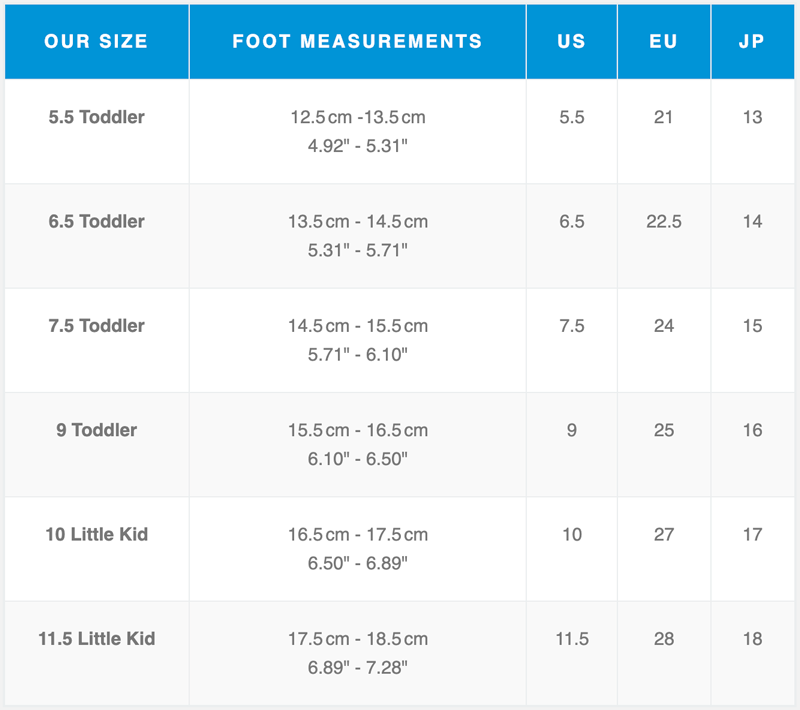Click EU size 27 cell
Viewport: 800px width, 710px height.
tap(663, 534)
